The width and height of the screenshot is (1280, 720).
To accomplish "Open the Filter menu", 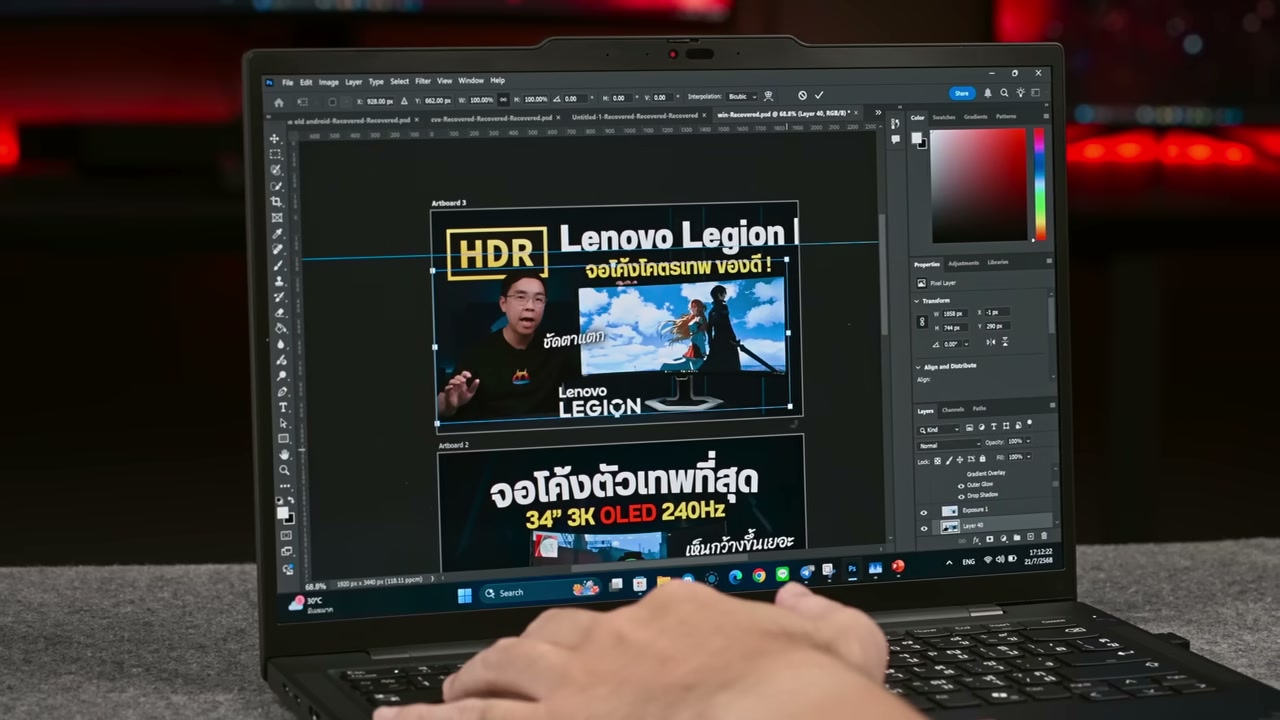I will click(x=423, y=81).
